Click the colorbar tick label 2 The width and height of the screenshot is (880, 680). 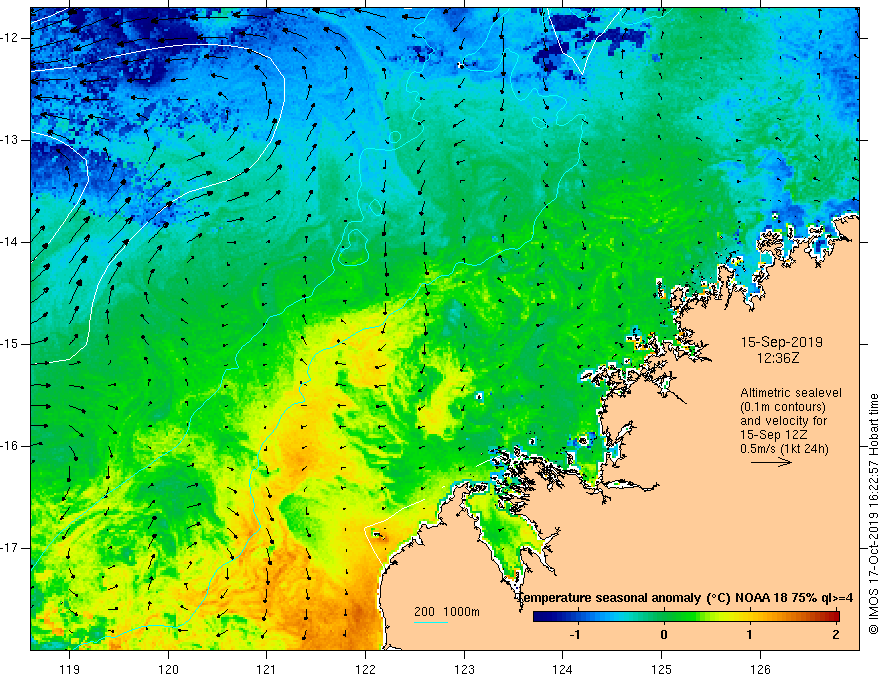(x=836, y=635)
